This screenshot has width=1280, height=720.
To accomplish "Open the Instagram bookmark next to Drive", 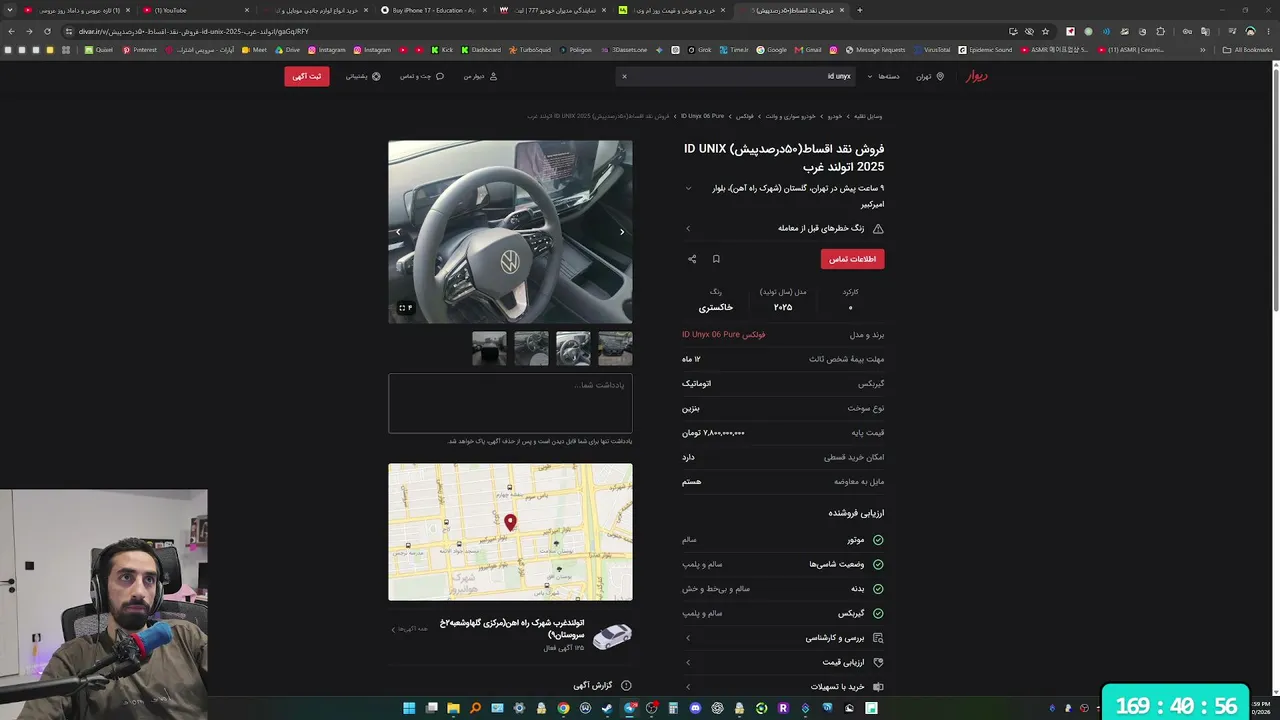I will point(327,50).
